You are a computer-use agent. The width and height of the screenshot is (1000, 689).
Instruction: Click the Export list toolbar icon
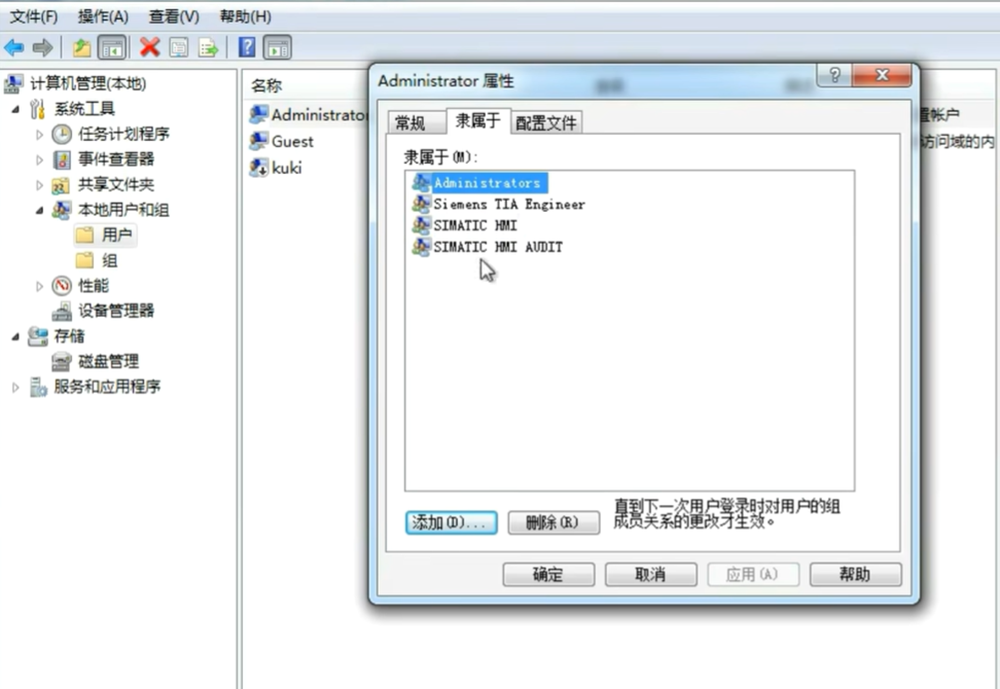[x=207, y=47]
